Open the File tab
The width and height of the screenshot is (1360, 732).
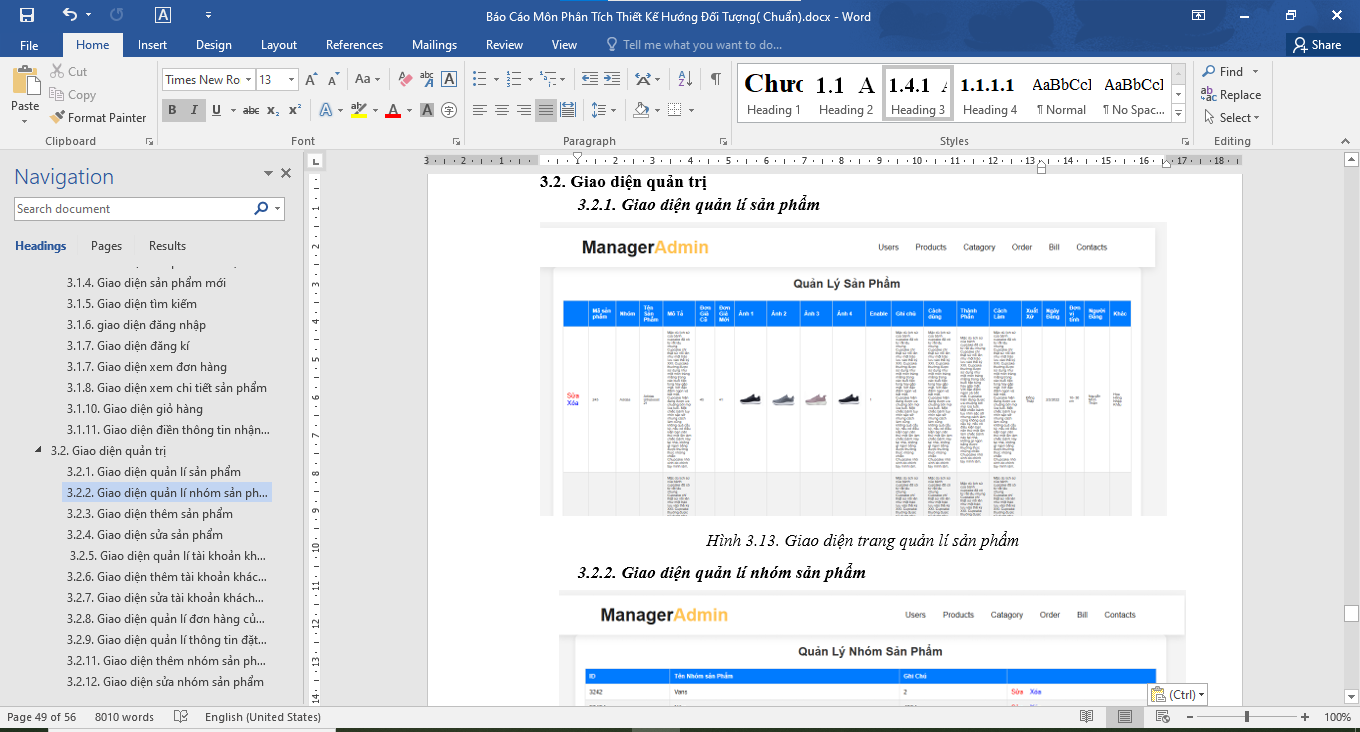29,45
